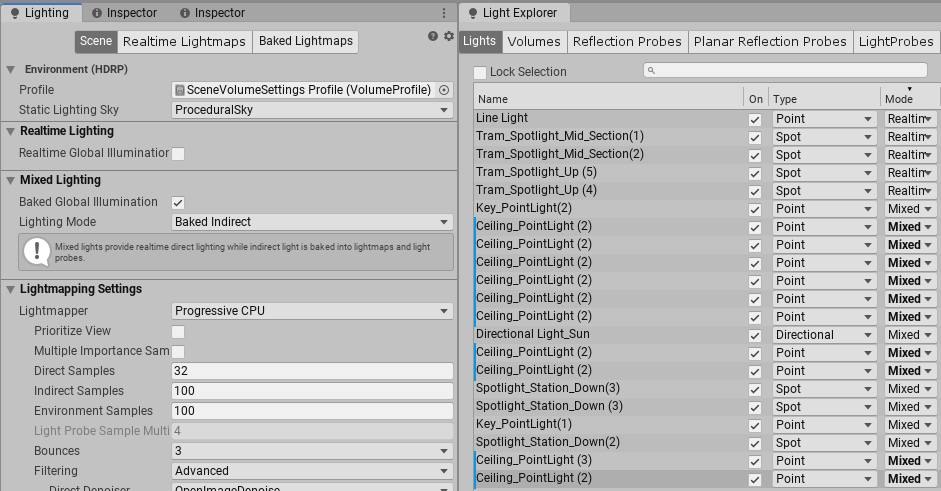The image size is (941, 491).
Task: Click the Lighting tab lightbulb icon
Action: pos(12,13)
